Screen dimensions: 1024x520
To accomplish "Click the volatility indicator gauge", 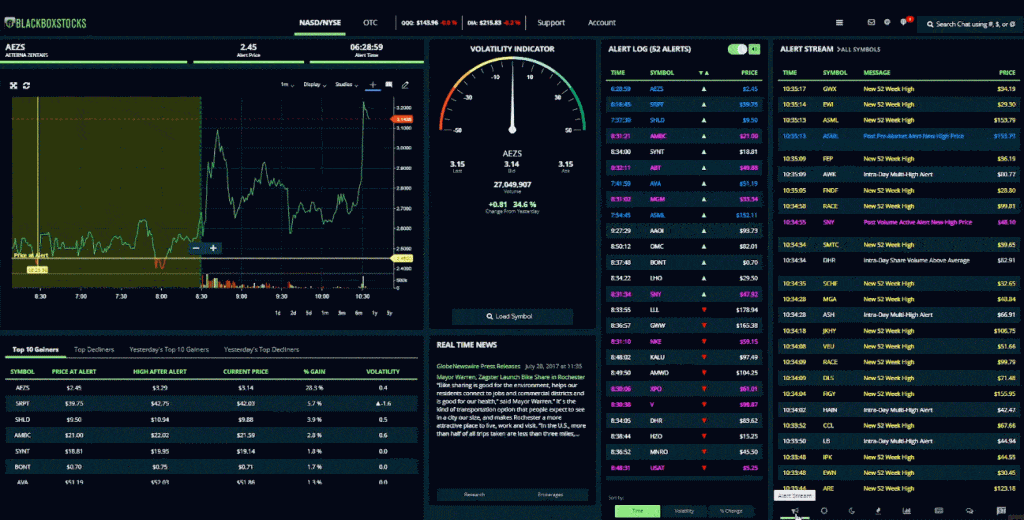I will pos(512,97).
